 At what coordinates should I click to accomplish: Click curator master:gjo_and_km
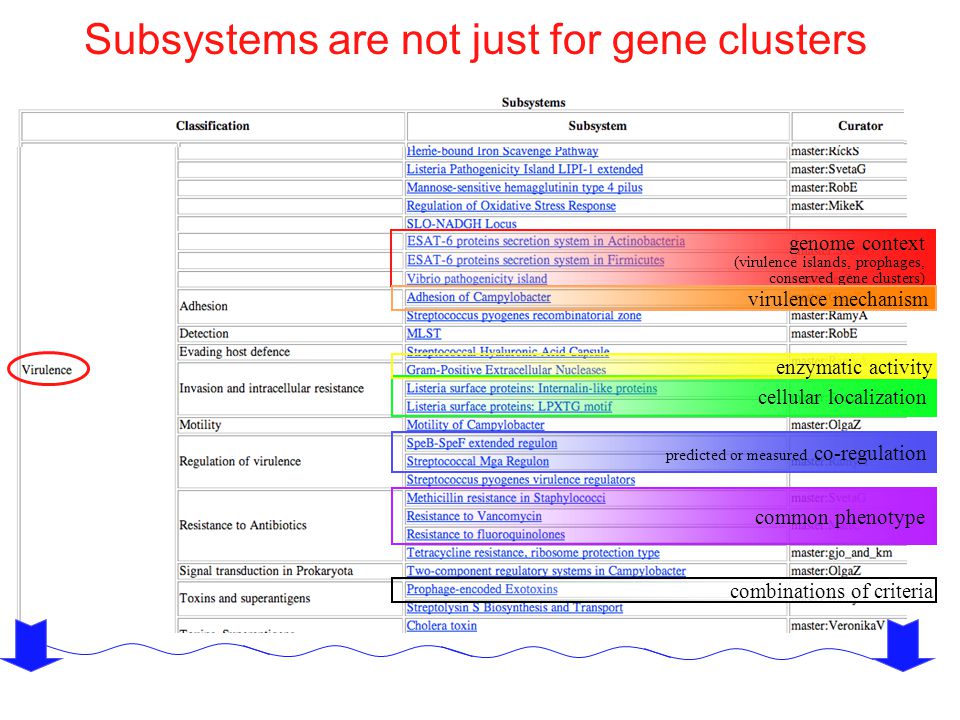tap(842, 553)
